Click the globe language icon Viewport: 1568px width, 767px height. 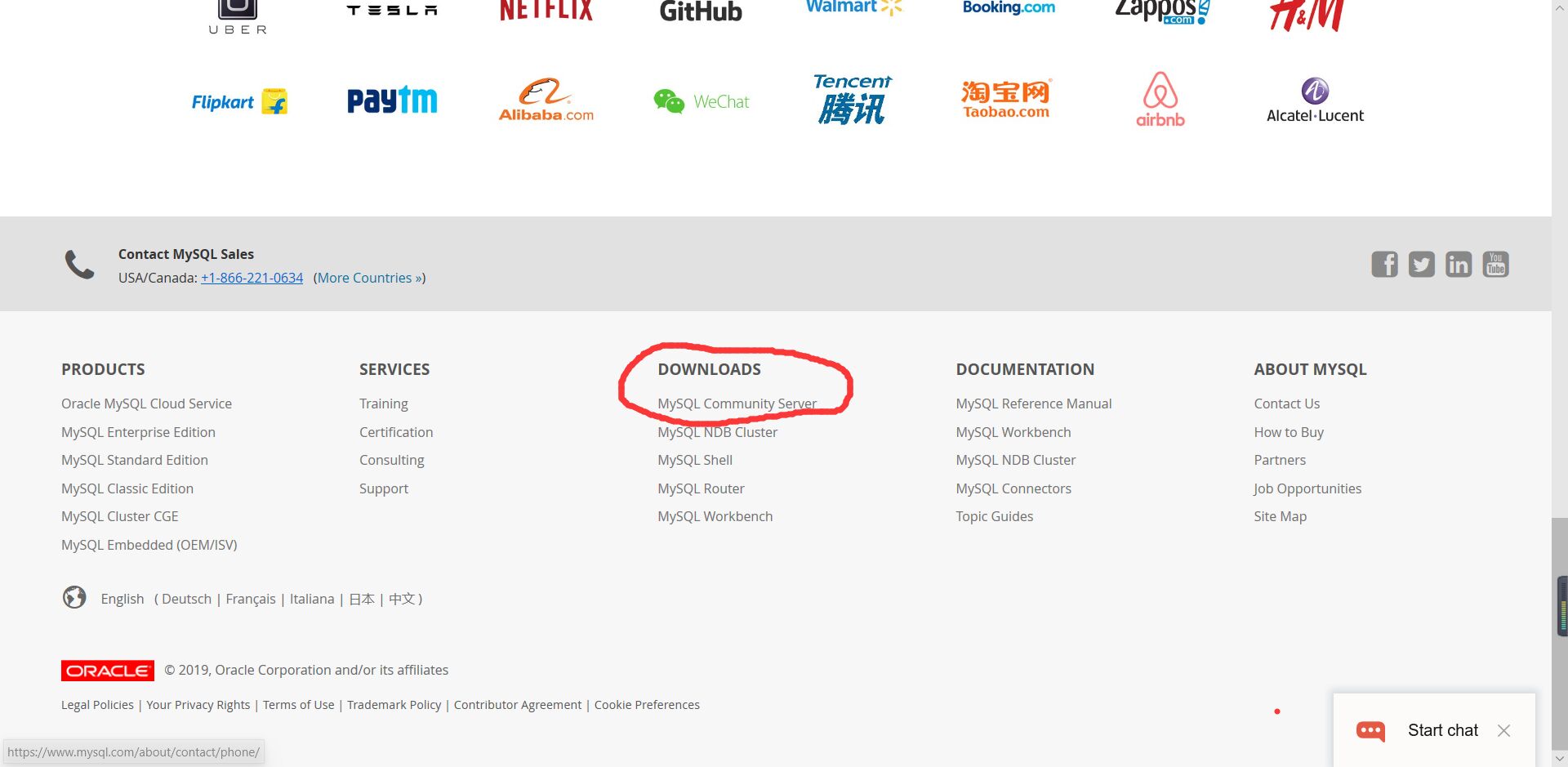coord(74,598)
